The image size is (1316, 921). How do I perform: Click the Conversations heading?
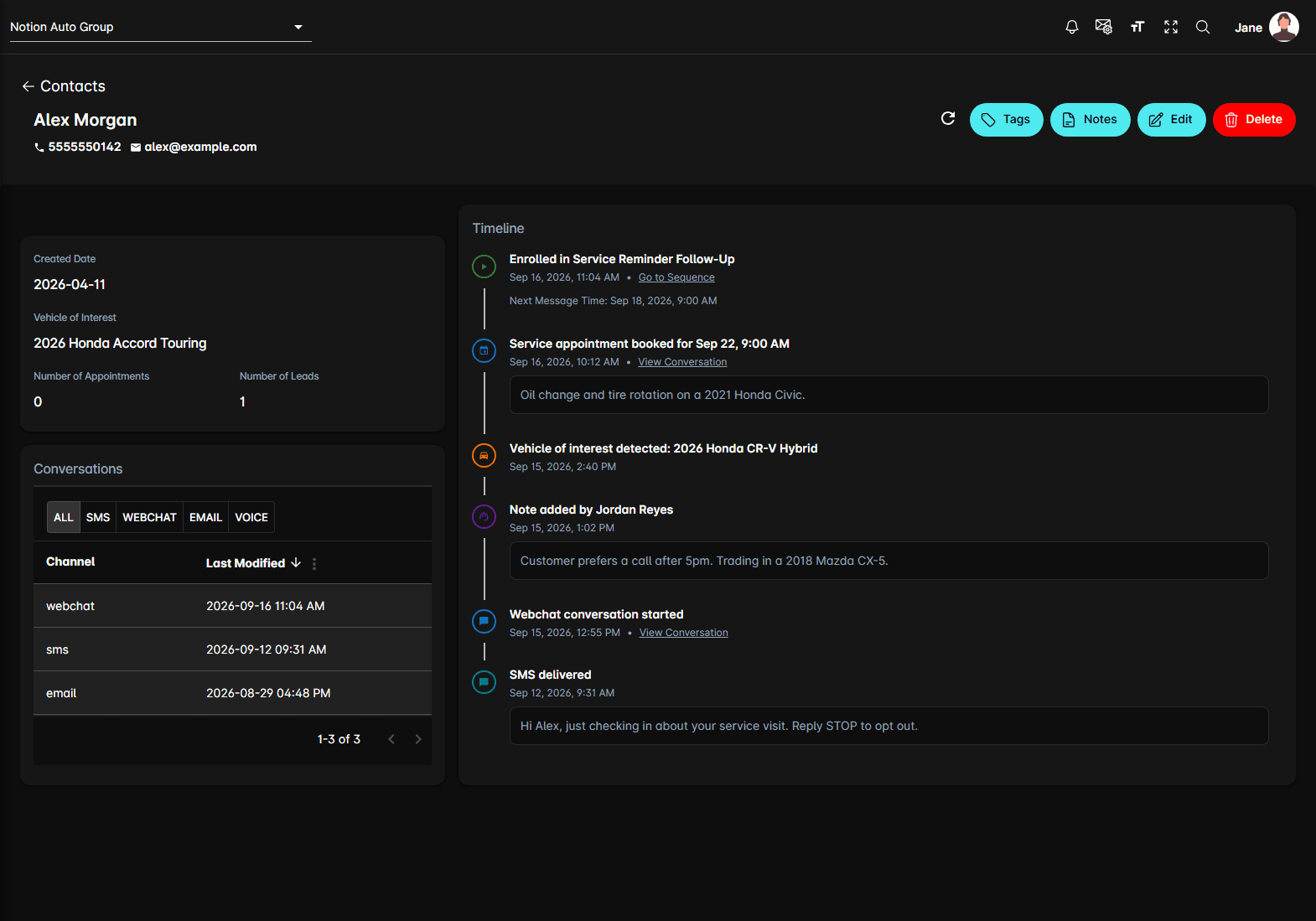[78, 468]
